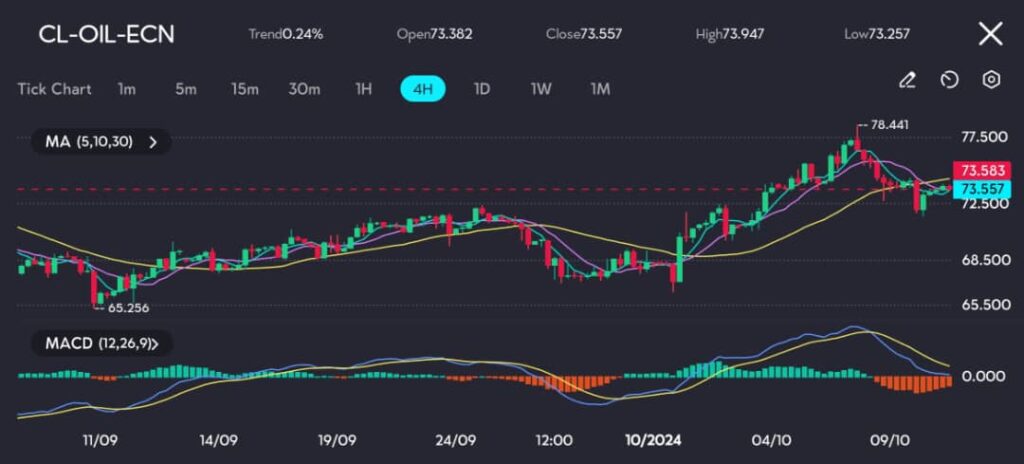Select the pencil drawing tool
1024x464 pixels.
(907, 80)
